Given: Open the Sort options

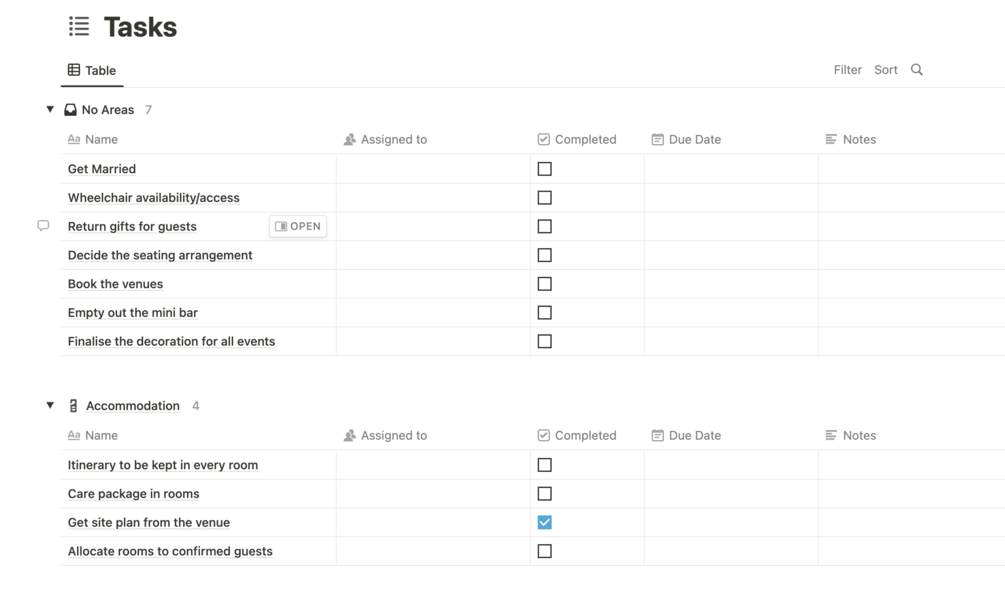Looking at the screenshot, I should coord(885,70).
